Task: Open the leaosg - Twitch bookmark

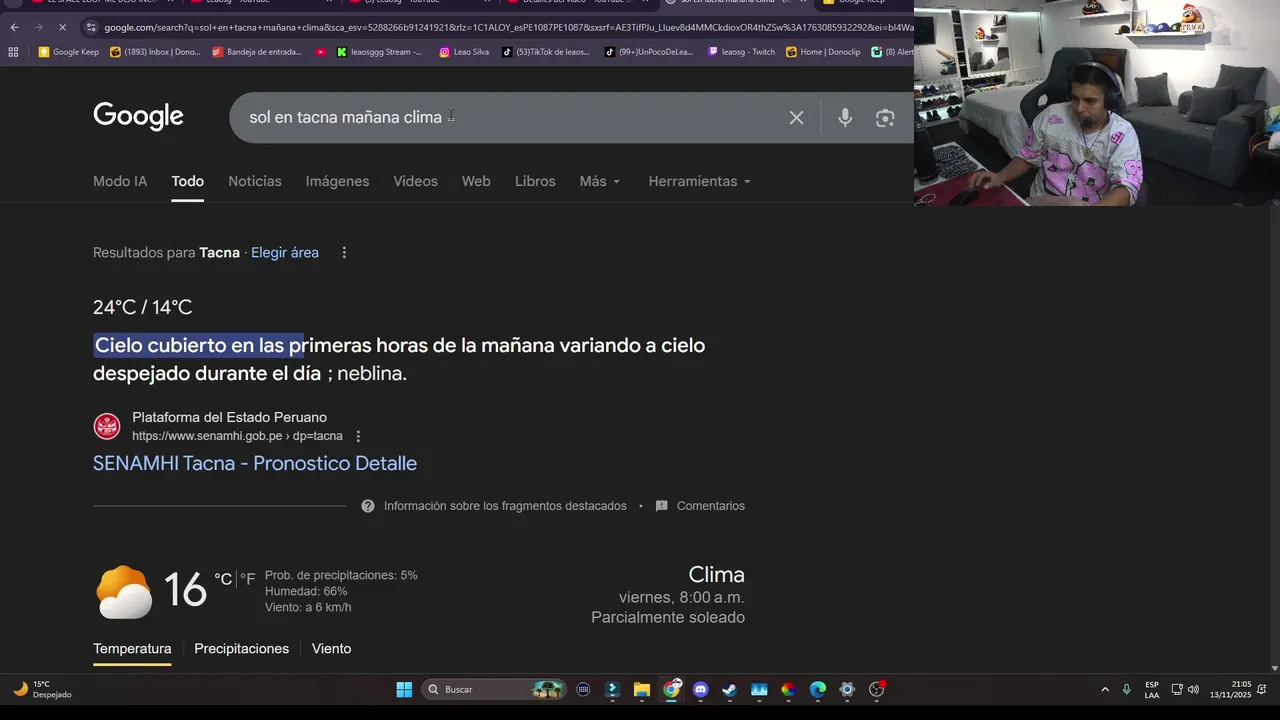Action: [741, 52]
